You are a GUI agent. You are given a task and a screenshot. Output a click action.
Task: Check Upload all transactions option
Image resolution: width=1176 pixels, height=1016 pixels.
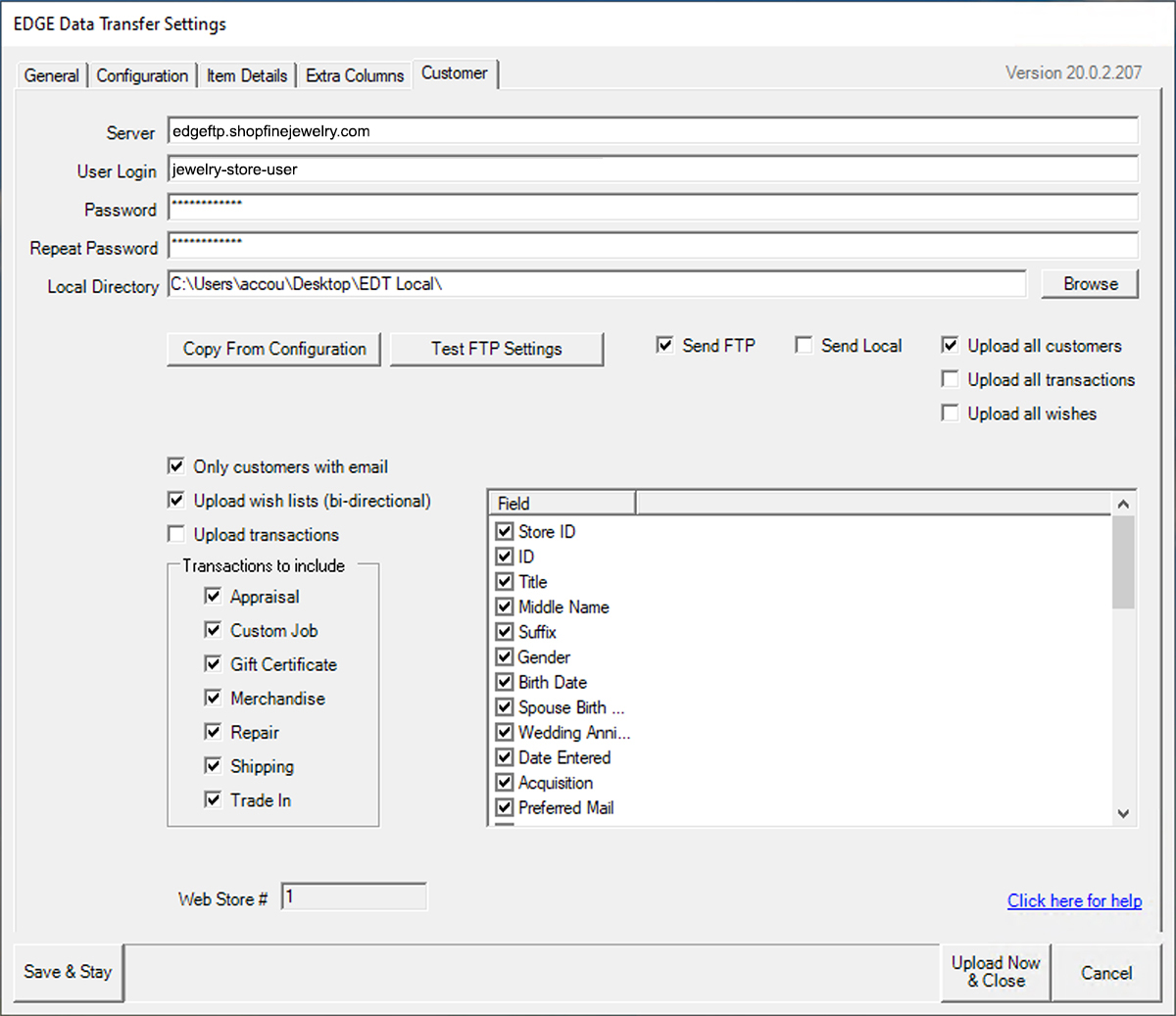coord(950,379)
